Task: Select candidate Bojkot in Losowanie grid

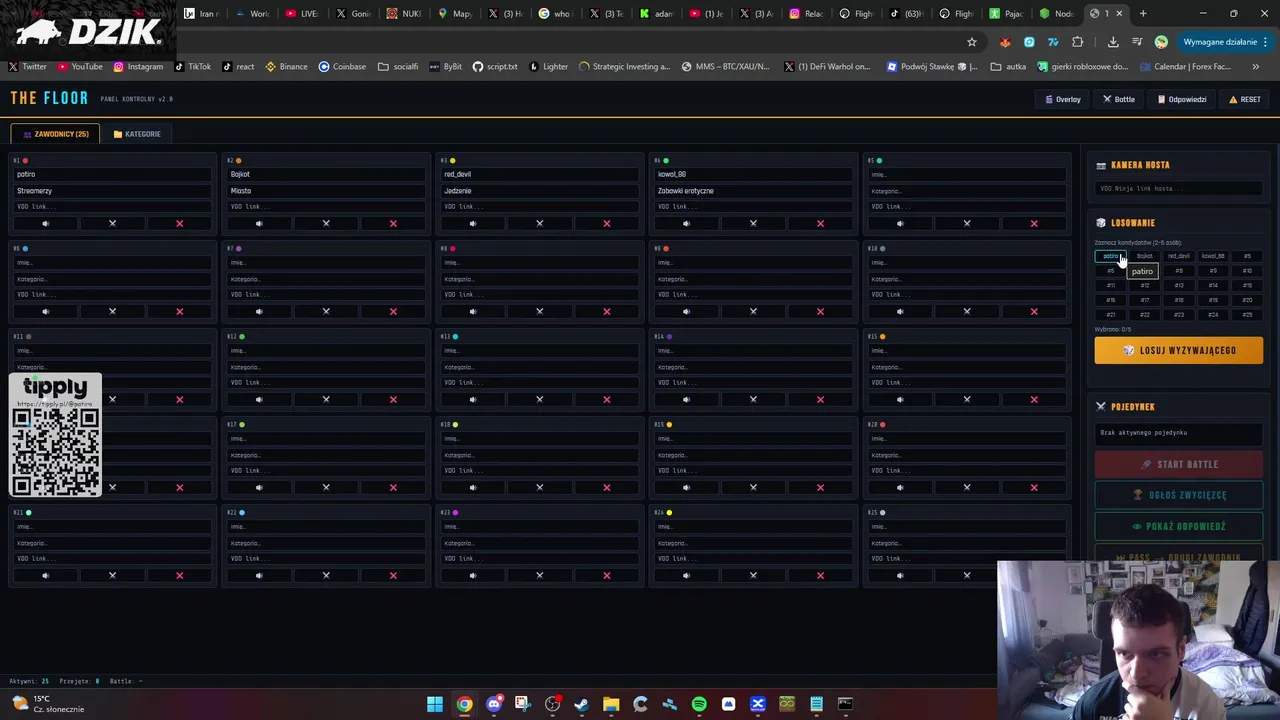Action: [x=1145, y=256]
